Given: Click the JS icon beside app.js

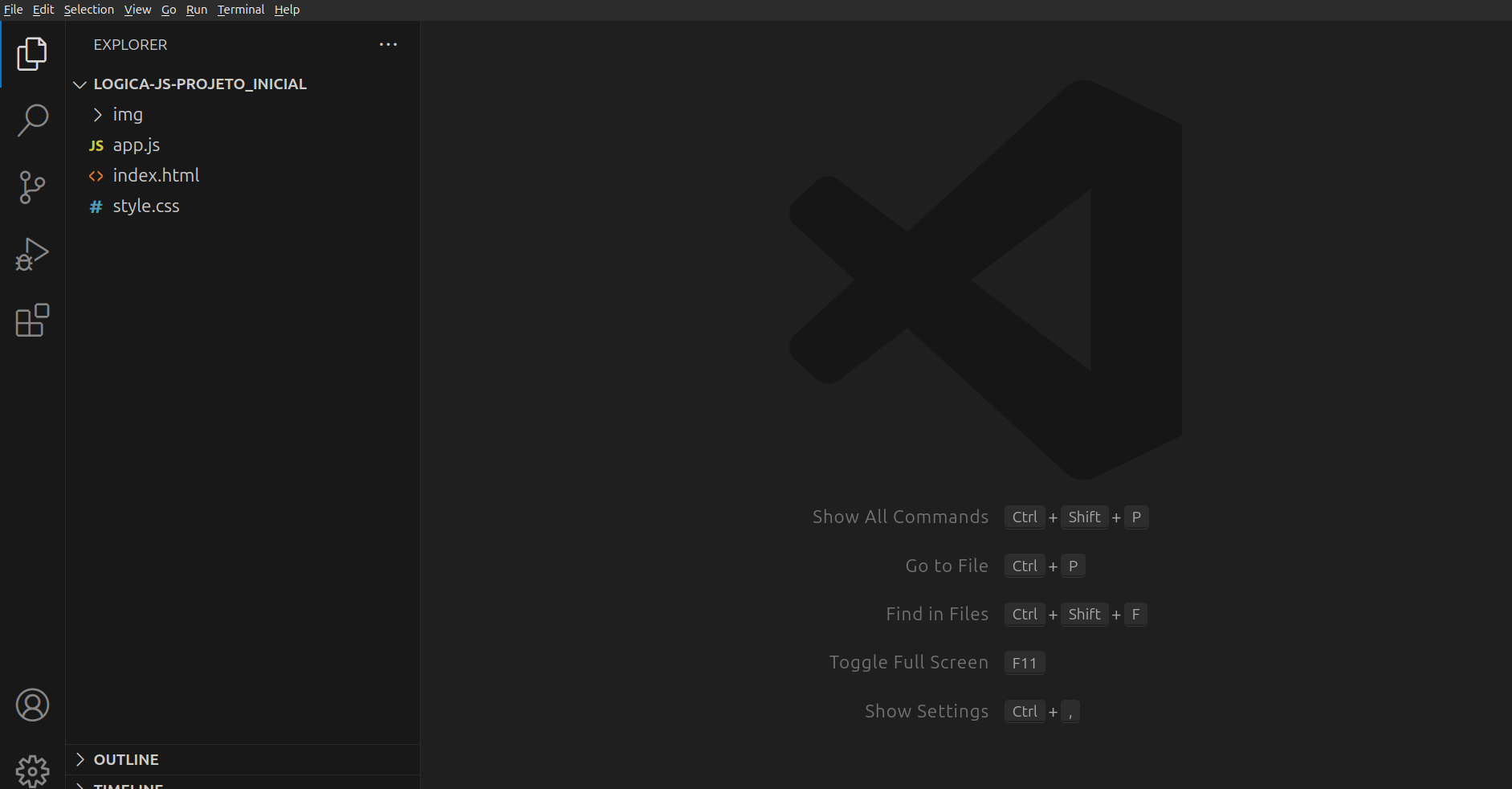Looking at the screenshot, I should [96, 145].
